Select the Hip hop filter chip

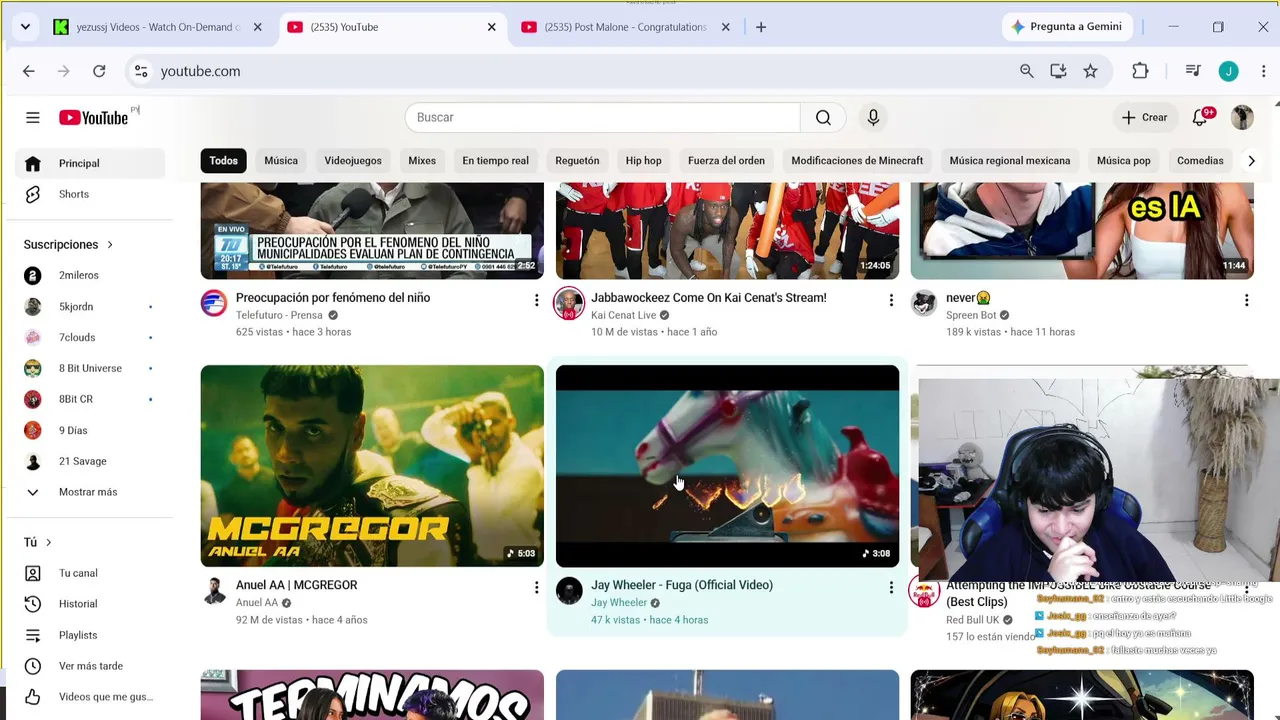[643, 161]
